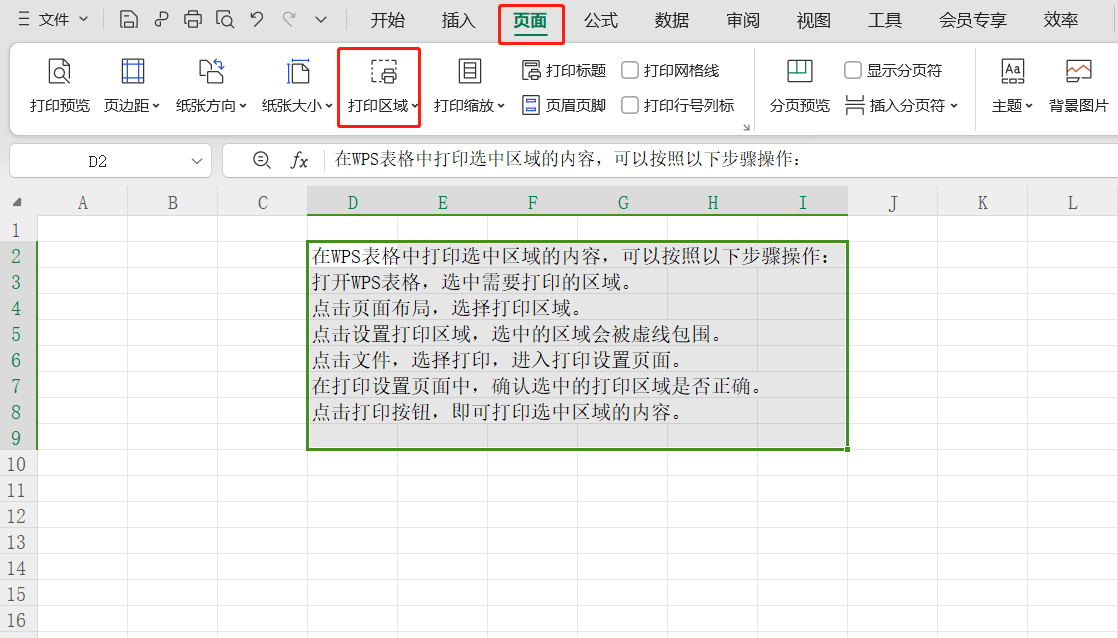Switch to the 开始 tab
Screen dimensions: 1118x638
pos(387,20)
